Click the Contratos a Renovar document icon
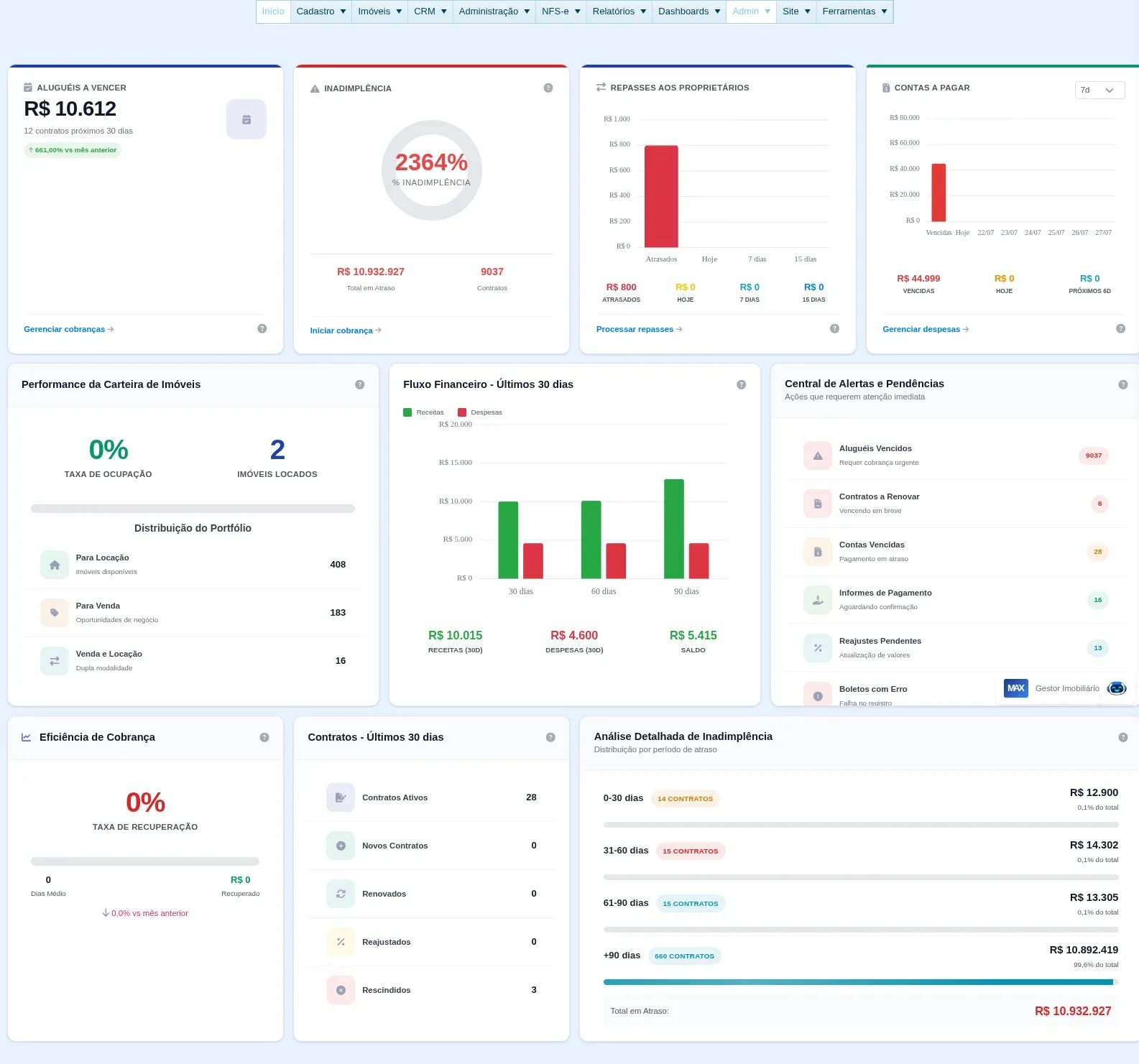Image resolution: width=1139 pixels, height=1064 pixels. pos(818,504)
